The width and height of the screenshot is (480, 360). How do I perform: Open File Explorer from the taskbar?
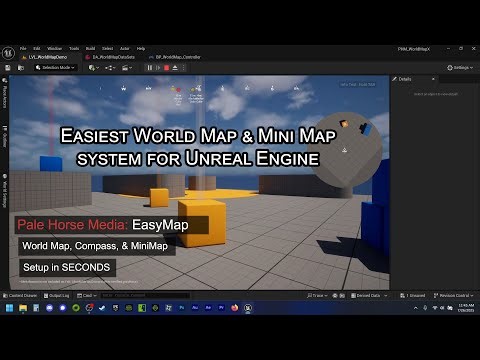[x=23, y=308]
